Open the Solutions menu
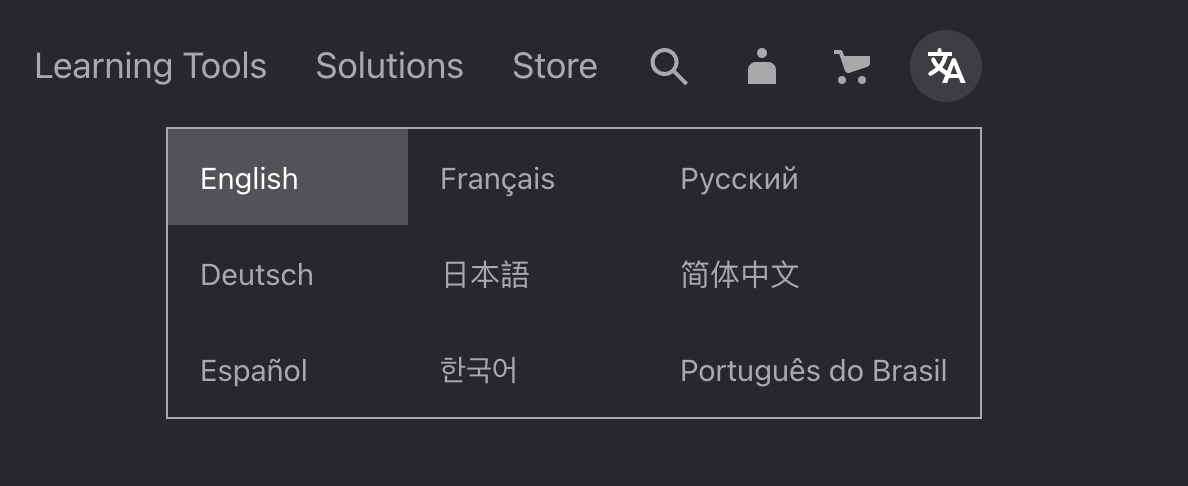Screen dimensions: 1188x486 click(x=389, y=66)
